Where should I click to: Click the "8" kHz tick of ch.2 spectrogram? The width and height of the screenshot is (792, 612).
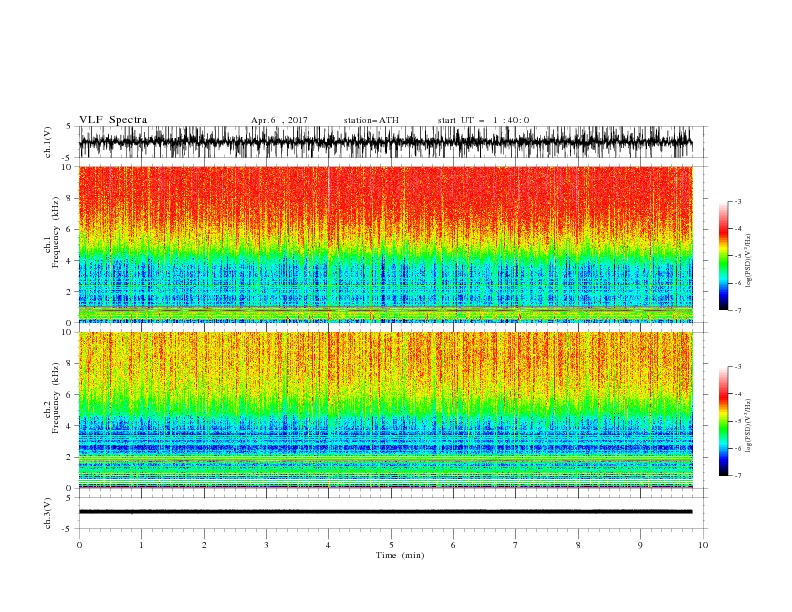coord(70,364)
